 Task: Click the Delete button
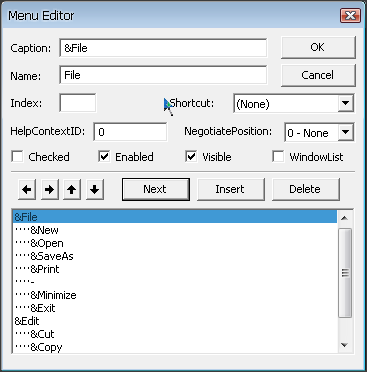click(x=305, y=189)
